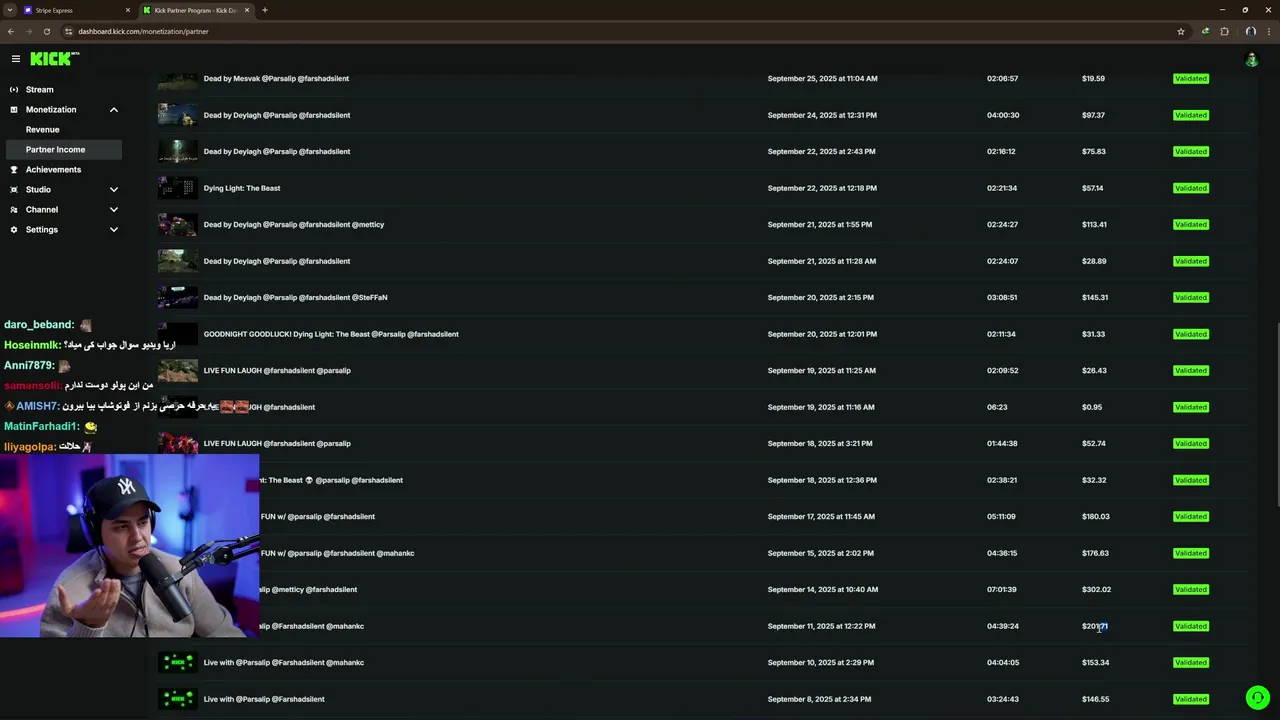Open the hamburger sidebar menu
Viewport: 1280px width, 720px height.
pyautogui.click(x=16, y=59)
